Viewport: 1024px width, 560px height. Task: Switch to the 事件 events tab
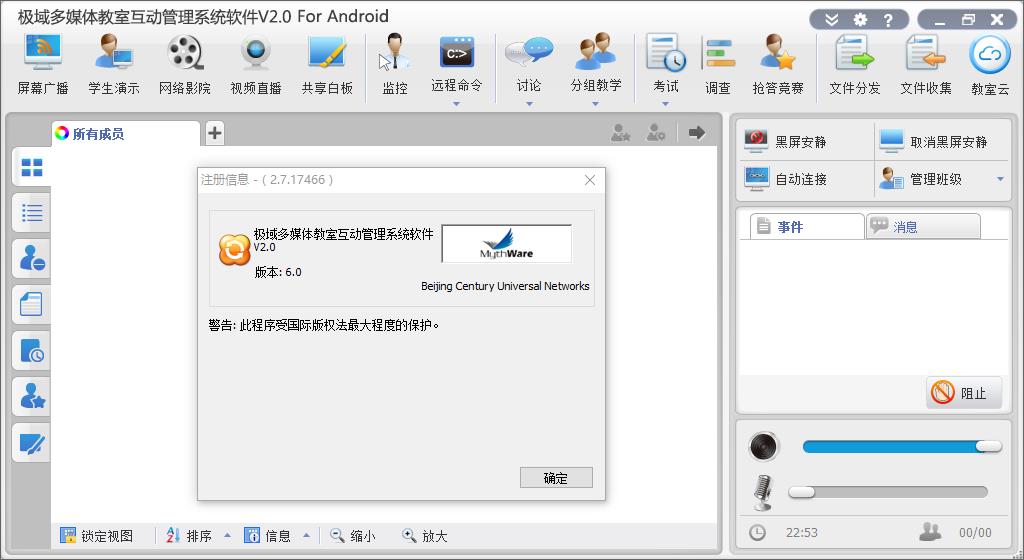(x=807, y=226)
